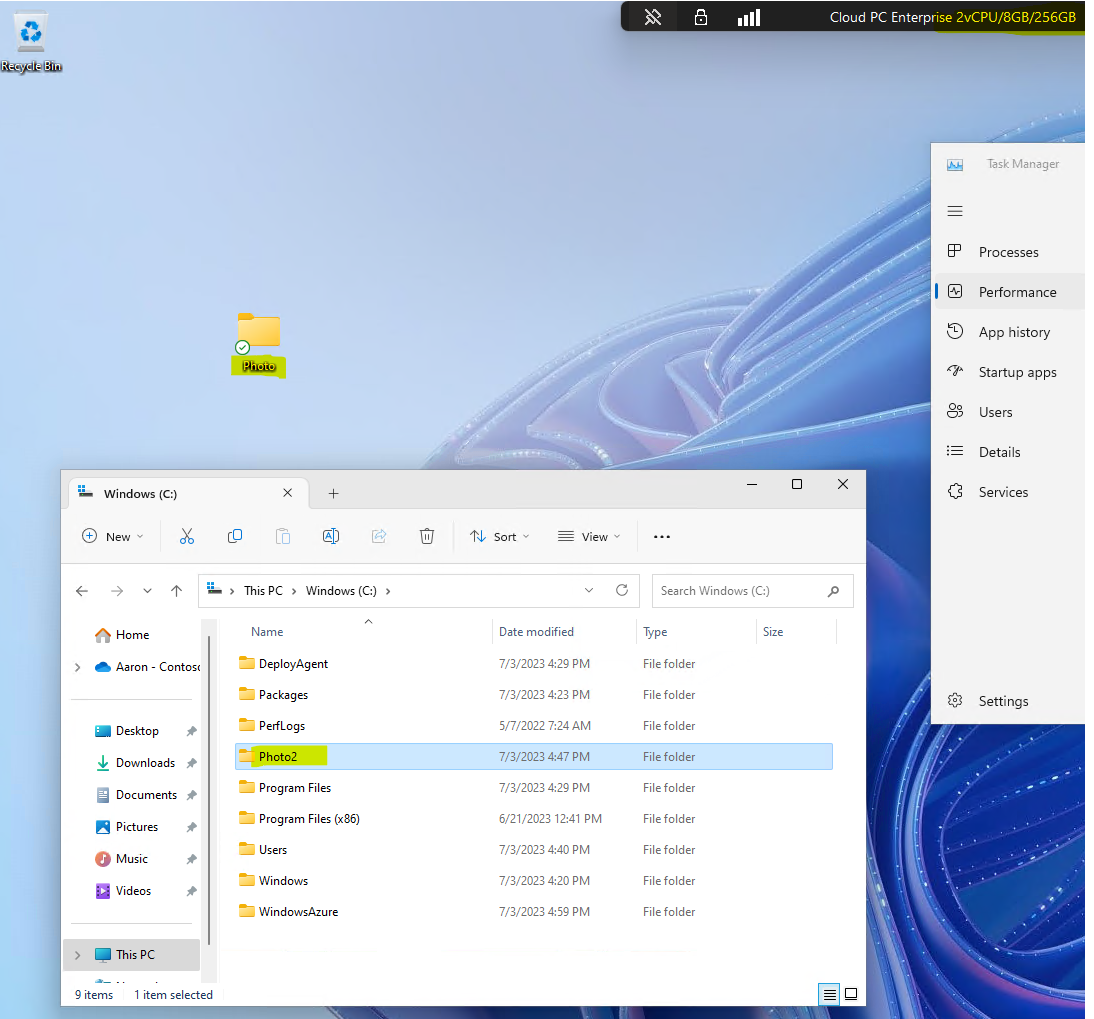The width and height of the screenshot is (1094, 1019).
Task: Open the See more ellipsis in File Explorer
Action: point(662,536)
